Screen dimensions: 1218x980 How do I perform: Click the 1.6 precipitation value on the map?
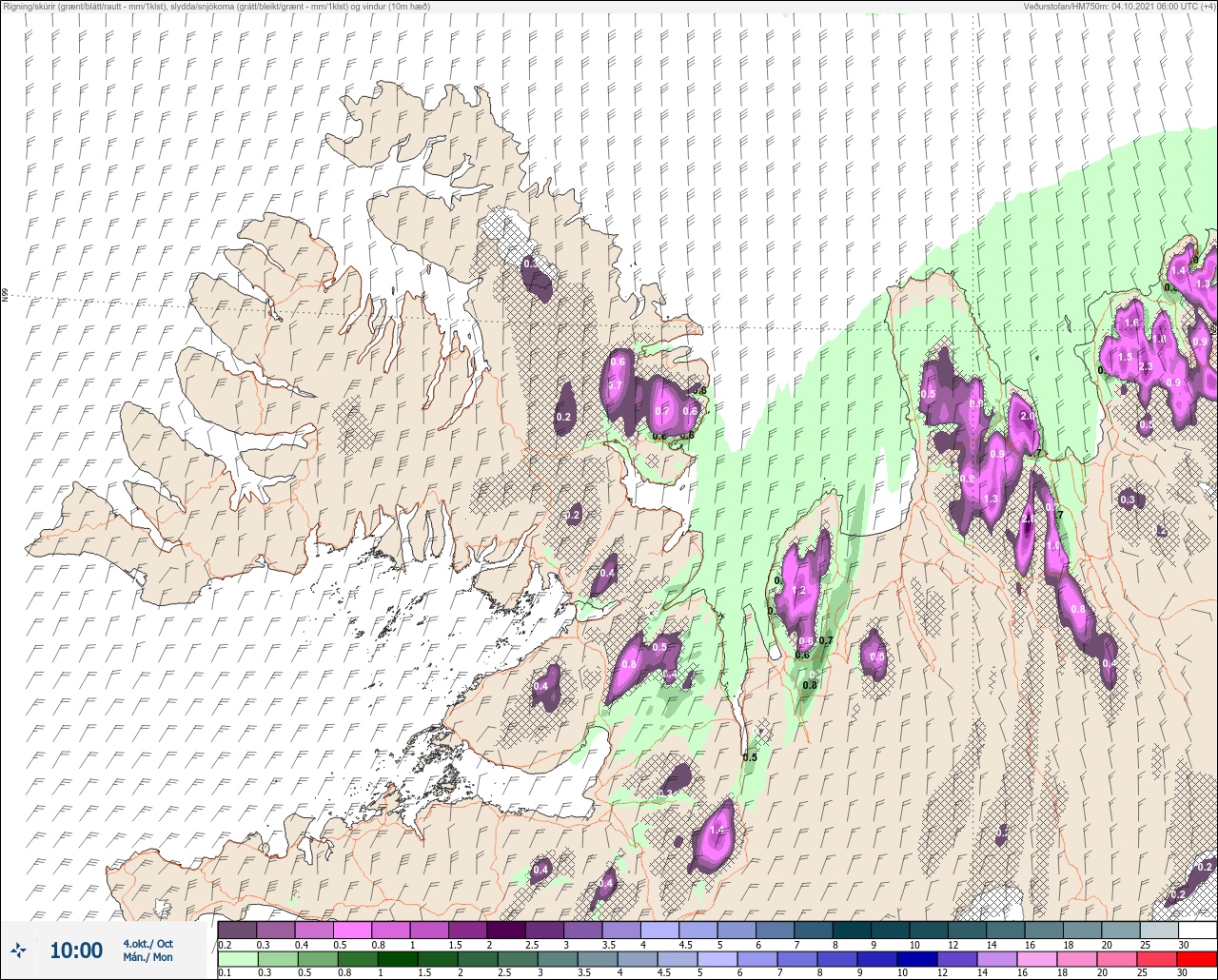(x=1131, y=323)
